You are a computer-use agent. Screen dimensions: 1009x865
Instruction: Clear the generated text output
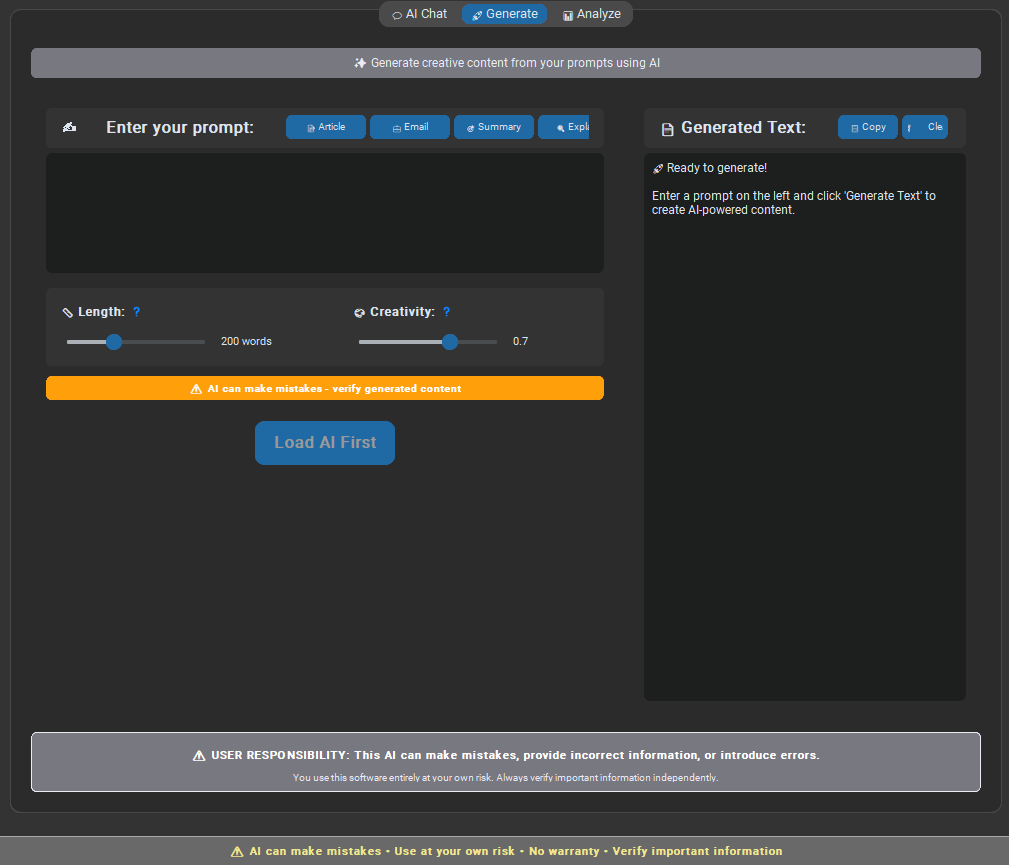926,127
